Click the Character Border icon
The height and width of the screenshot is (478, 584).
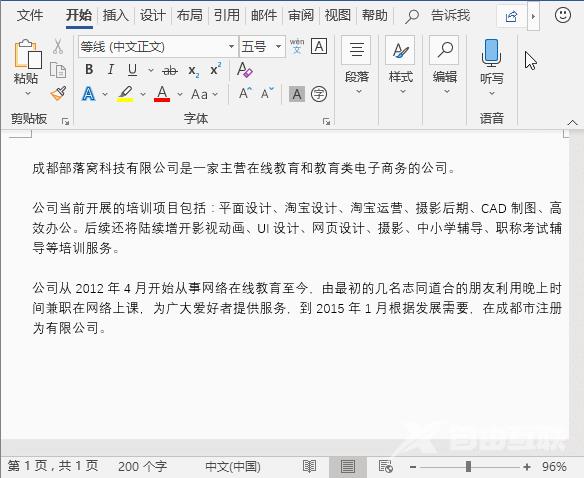[319, 47]
